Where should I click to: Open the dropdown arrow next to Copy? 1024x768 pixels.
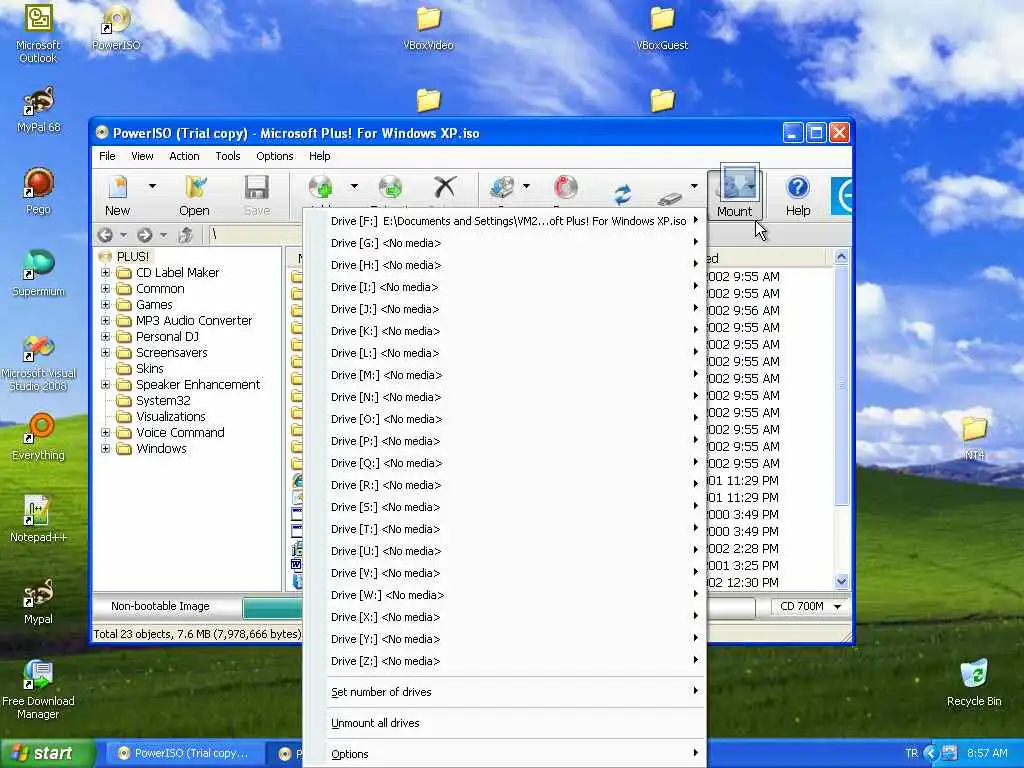click(x=526, y=186)
